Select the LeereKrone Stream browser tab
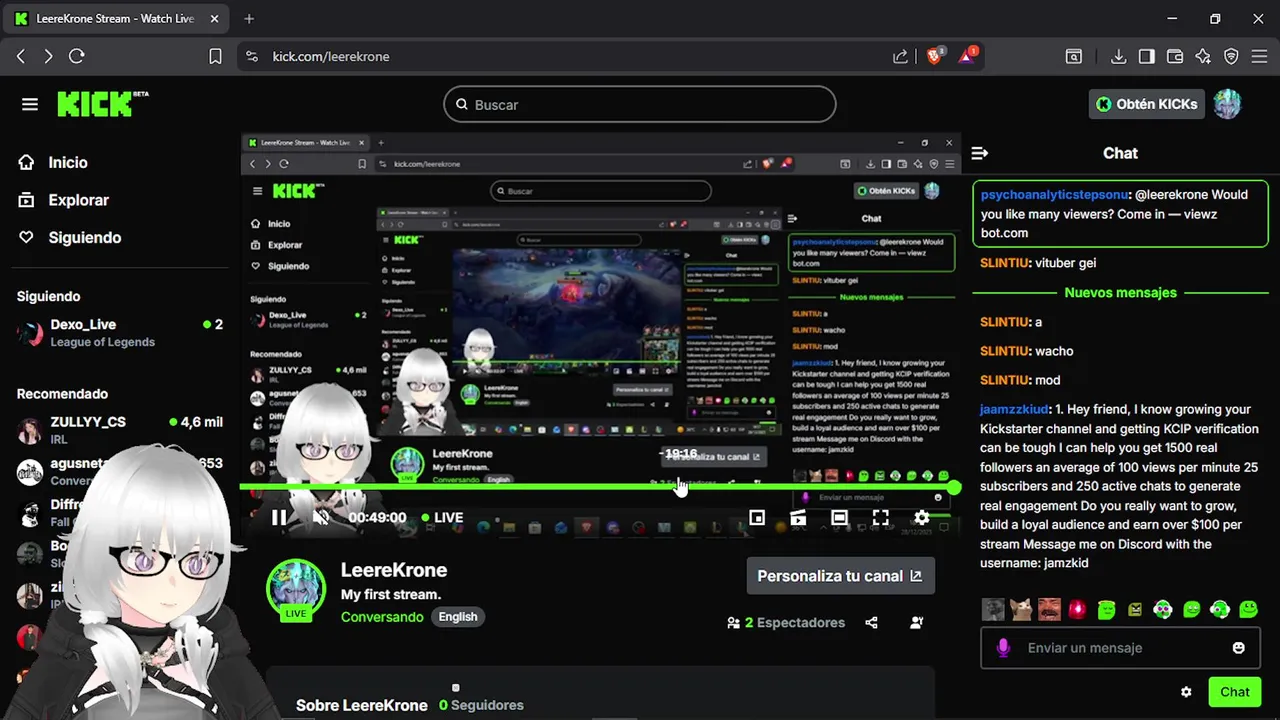The height and width of the screenshot is (720, 1280). (x=118, y=18)
